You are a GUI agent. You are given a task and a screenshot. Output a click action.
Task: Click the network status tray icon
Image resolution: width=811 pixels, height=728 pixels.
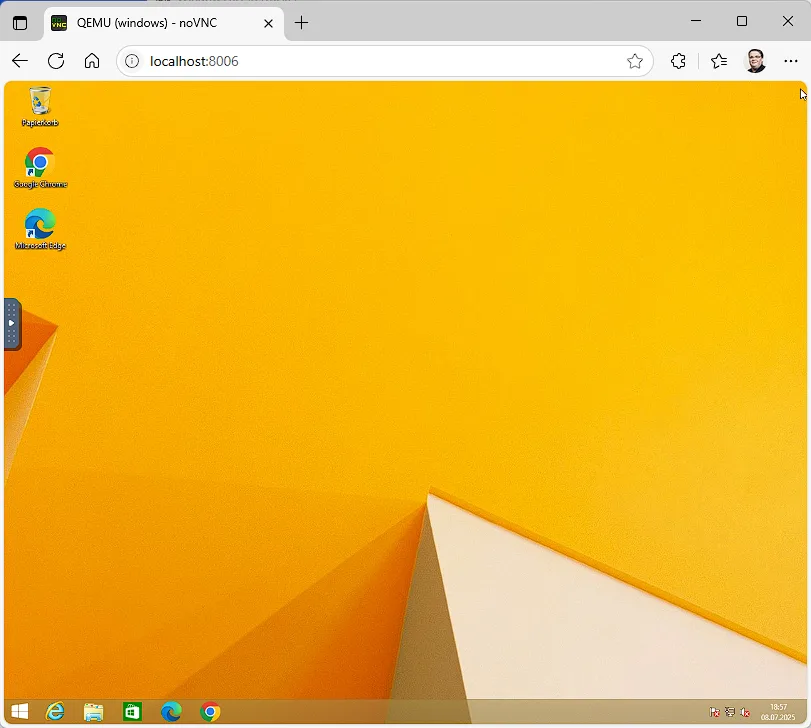tap(730, 712)
